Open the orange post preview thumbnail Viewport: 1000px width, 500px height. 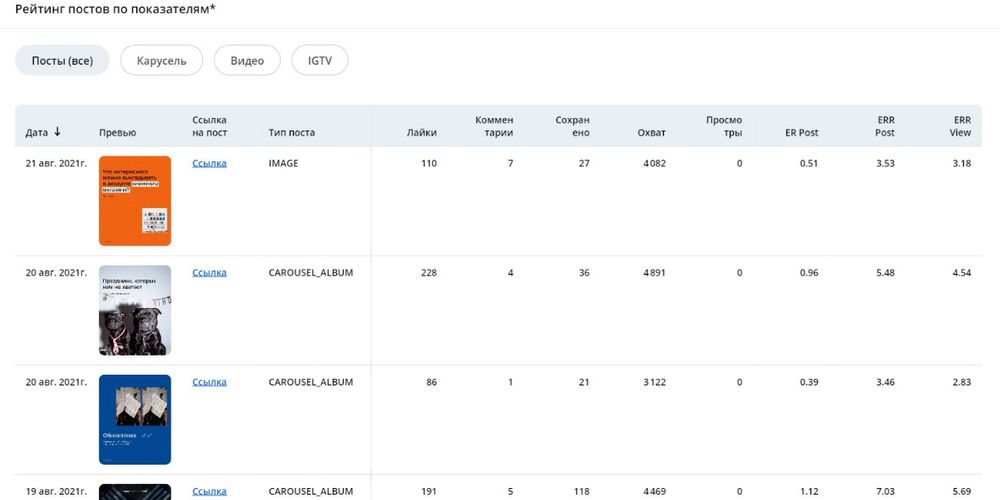tap(135, 201)
